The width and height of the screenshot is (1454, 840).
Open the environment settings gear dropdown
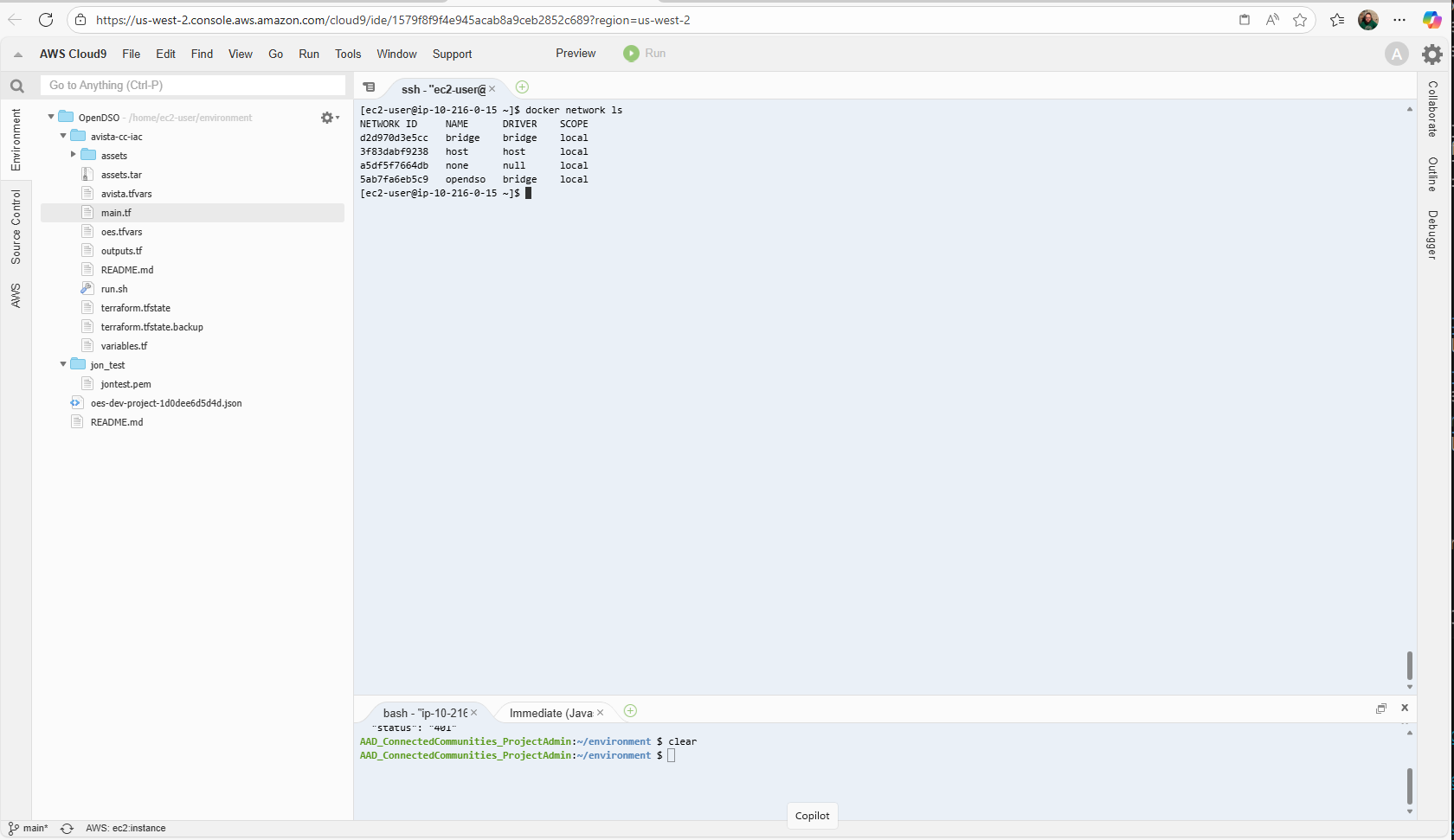click(x=330, y=118)
